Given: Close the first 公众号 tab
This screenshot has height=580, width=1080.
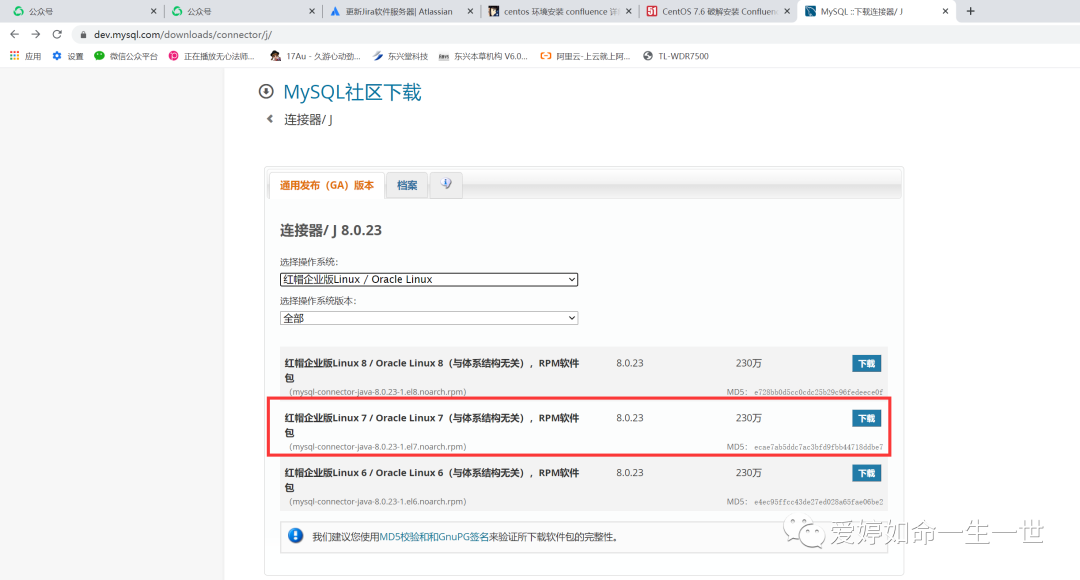Looking at the screenshot, I should (153, 11).
